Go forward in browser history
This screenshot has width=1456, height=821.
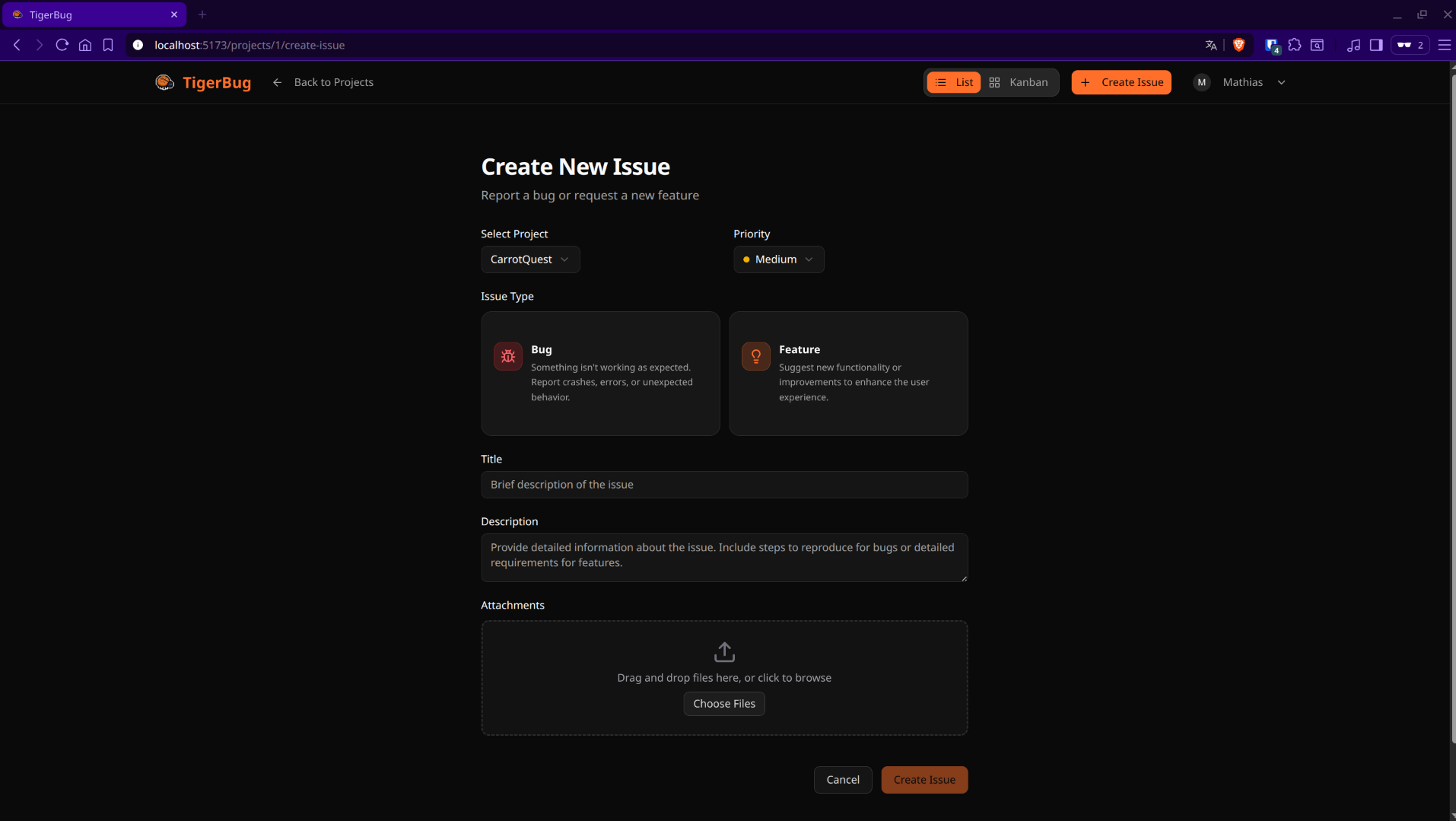[x=40, y=45]
